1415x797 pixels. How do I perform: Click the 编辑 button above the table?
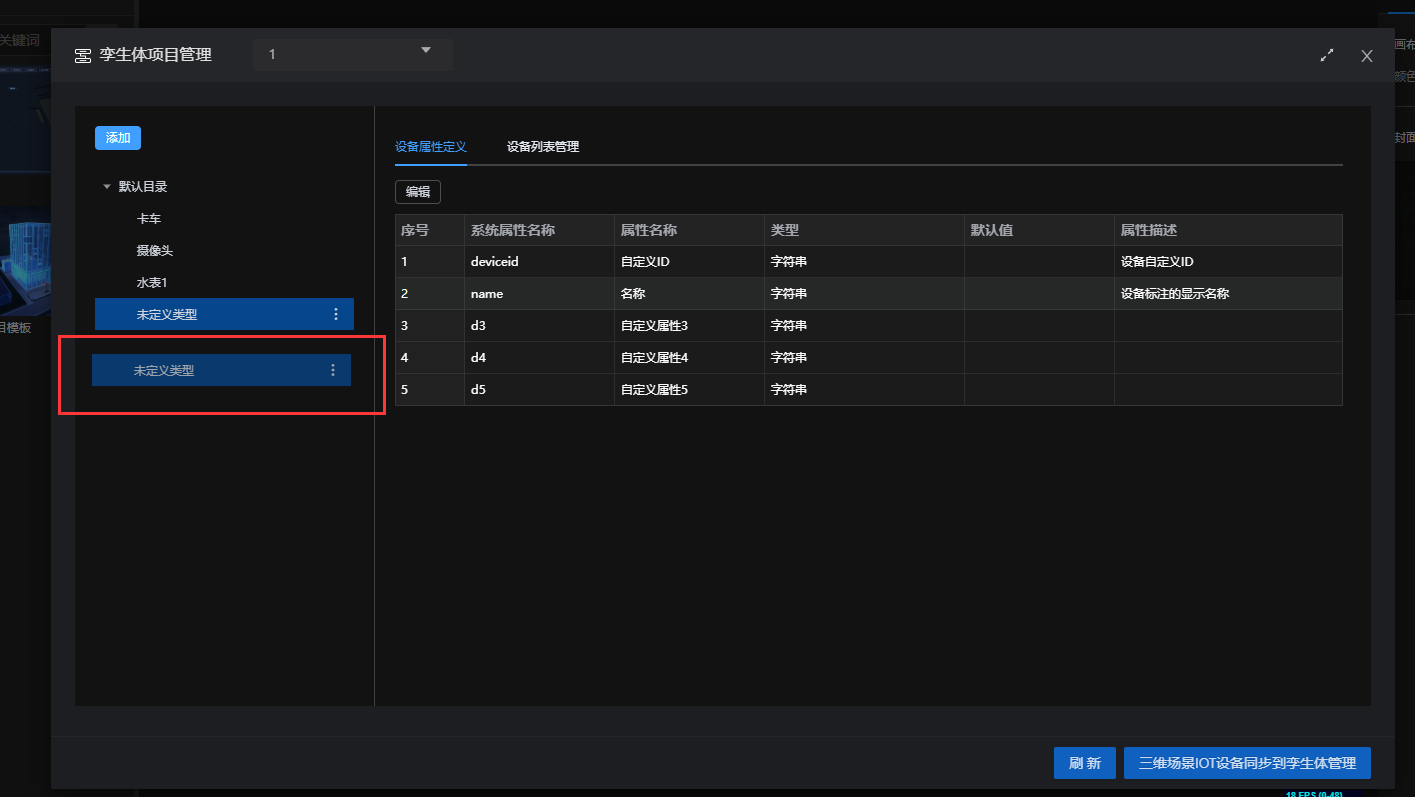tap(418, 192)
